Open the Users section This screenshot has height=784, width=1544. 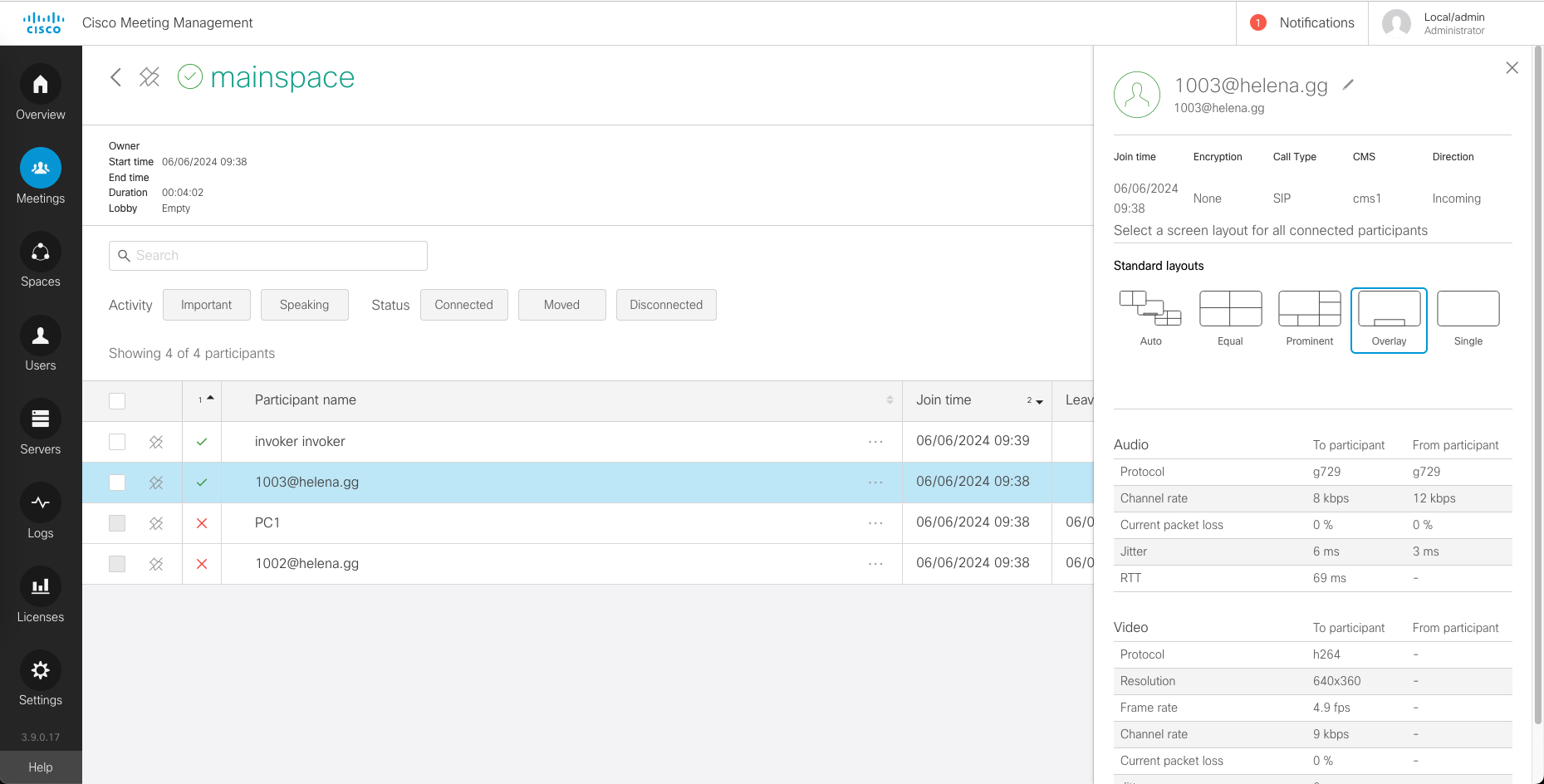pyautogui.click(x=40, y=336)
